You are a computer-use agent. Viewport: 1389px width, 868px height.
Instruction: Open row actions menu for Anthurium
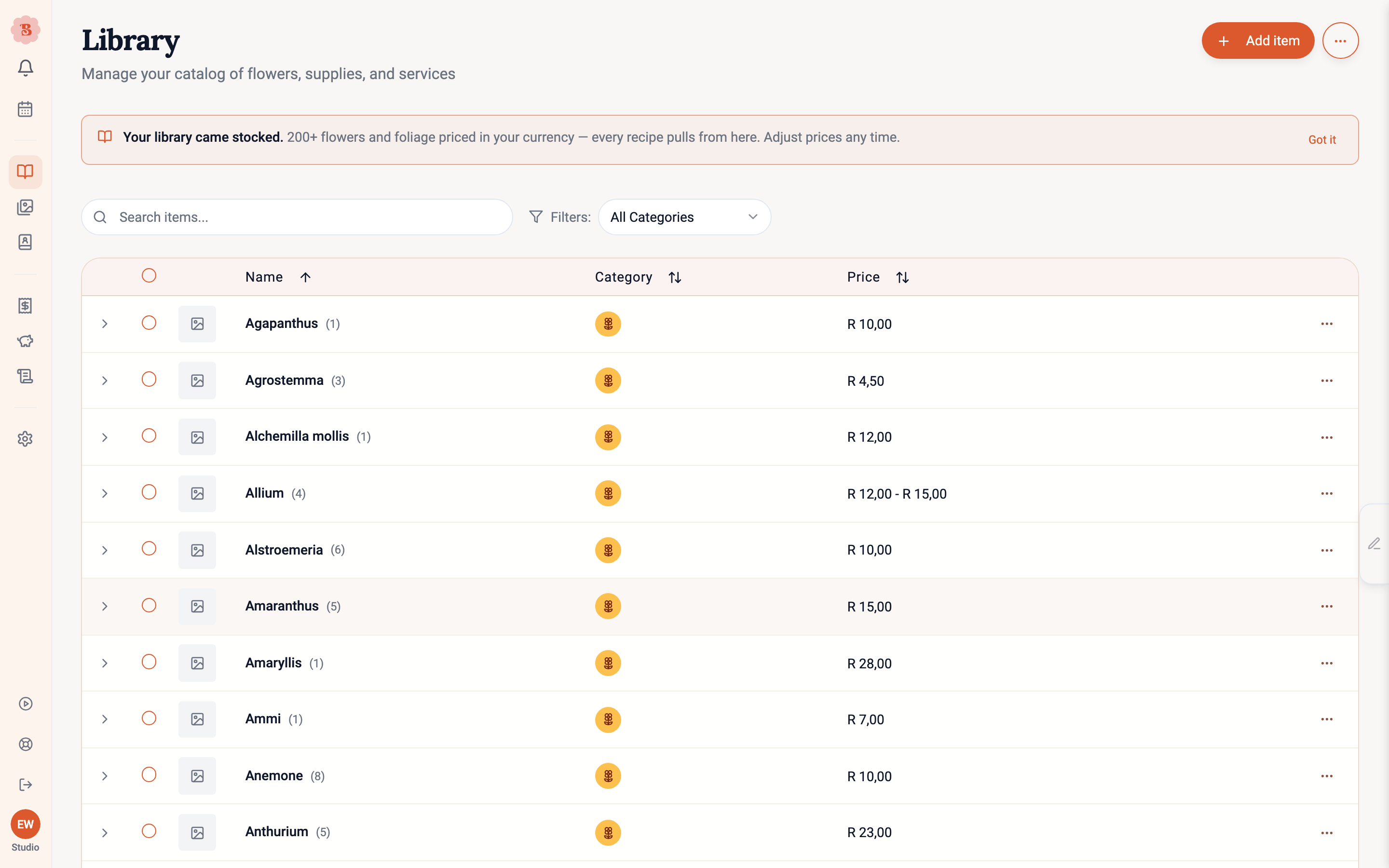1326,833
